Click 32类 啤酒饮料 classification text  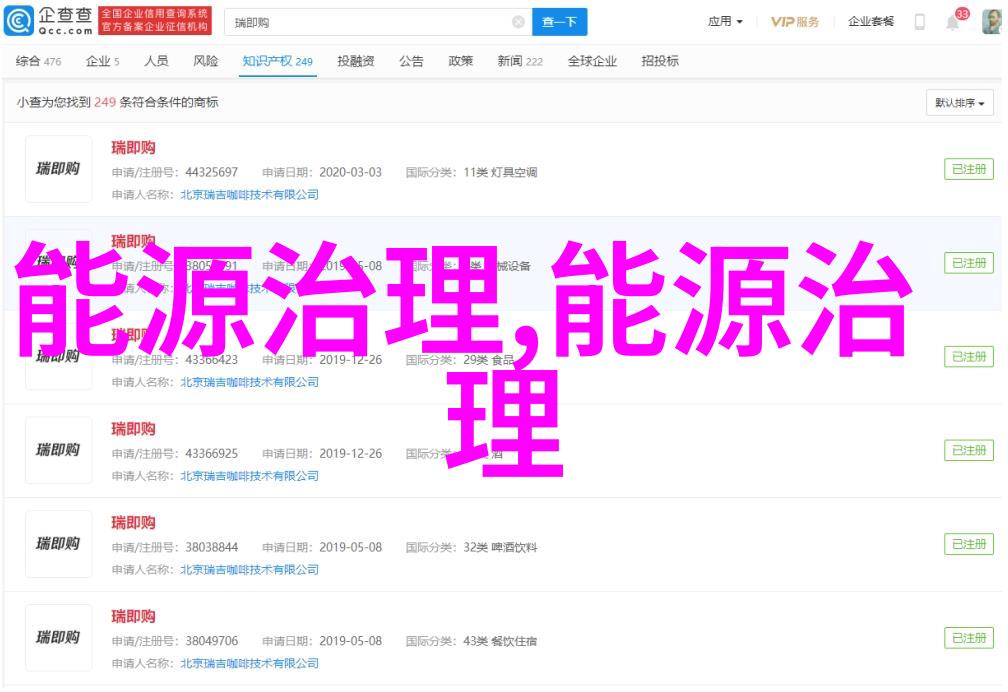pyautogui.click(x=500, y=548)
